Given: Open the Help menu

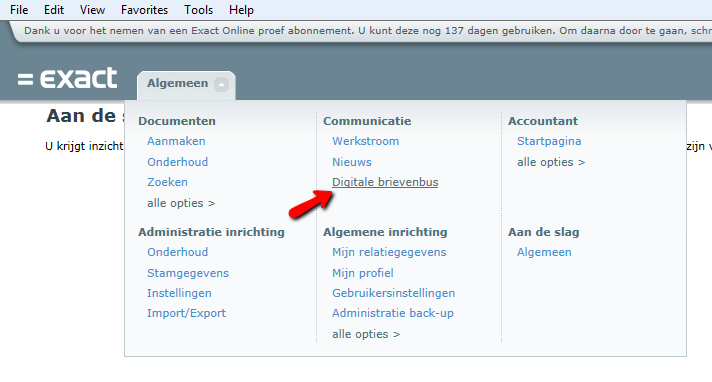Looking at the screenshot, I should click(x=241, y=10).
